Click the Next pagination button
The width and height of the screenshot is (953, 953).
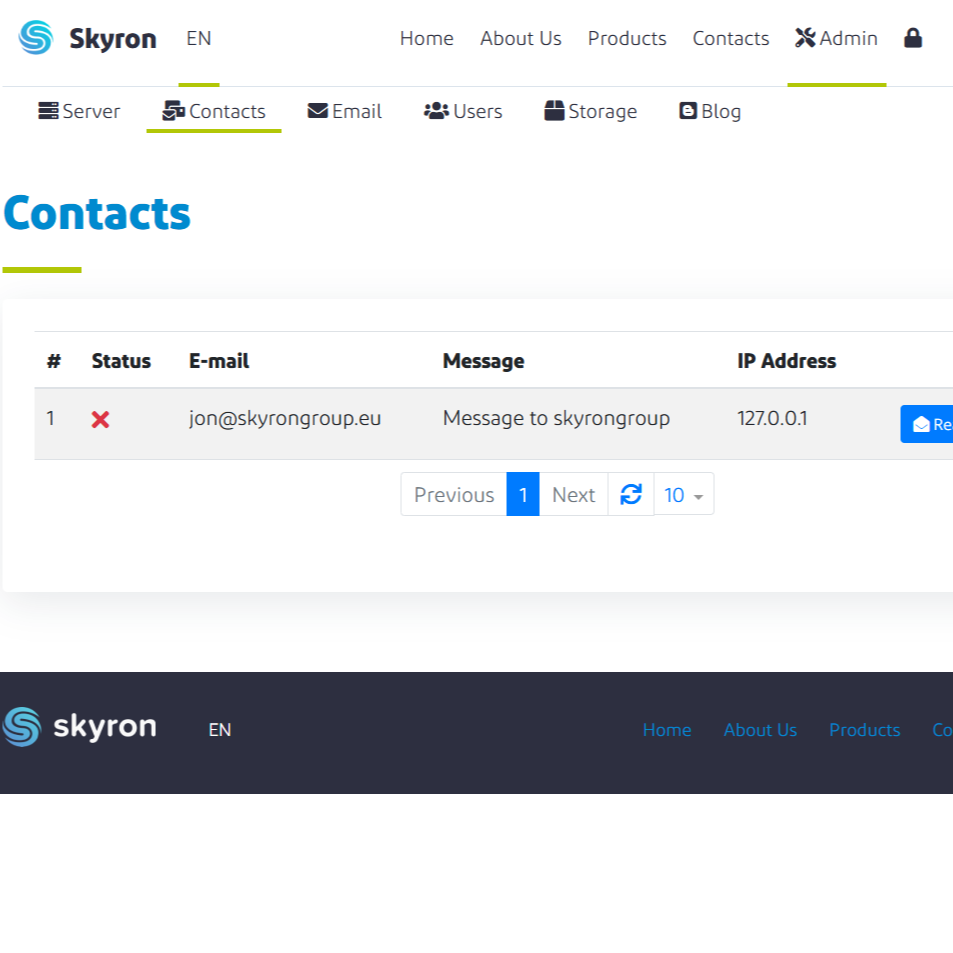(x=573, y=494)
